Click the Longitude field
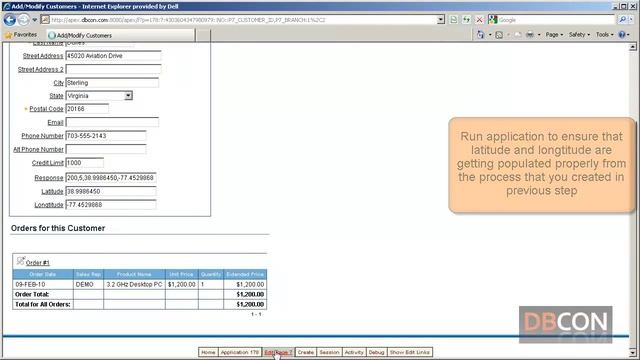 pyautogui.click(x=111, y=205)
